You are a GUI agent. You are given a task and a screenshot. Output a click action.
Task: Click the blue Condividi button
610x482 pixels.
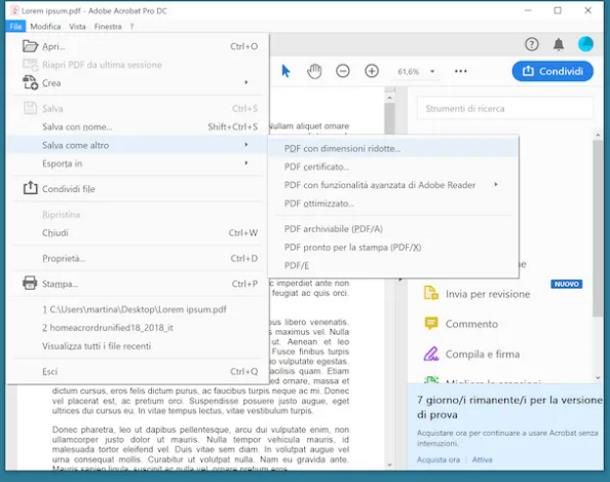coord(552,71)
